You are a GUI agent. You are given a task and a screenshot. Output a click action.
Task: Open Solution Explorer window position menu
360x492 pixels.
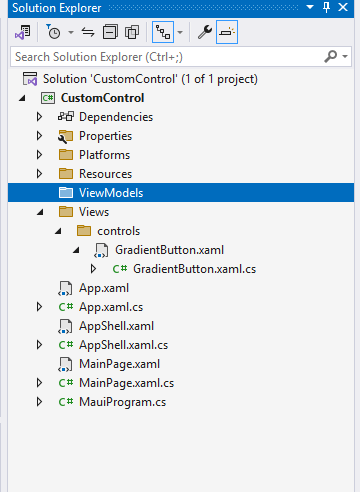[310, 7]
